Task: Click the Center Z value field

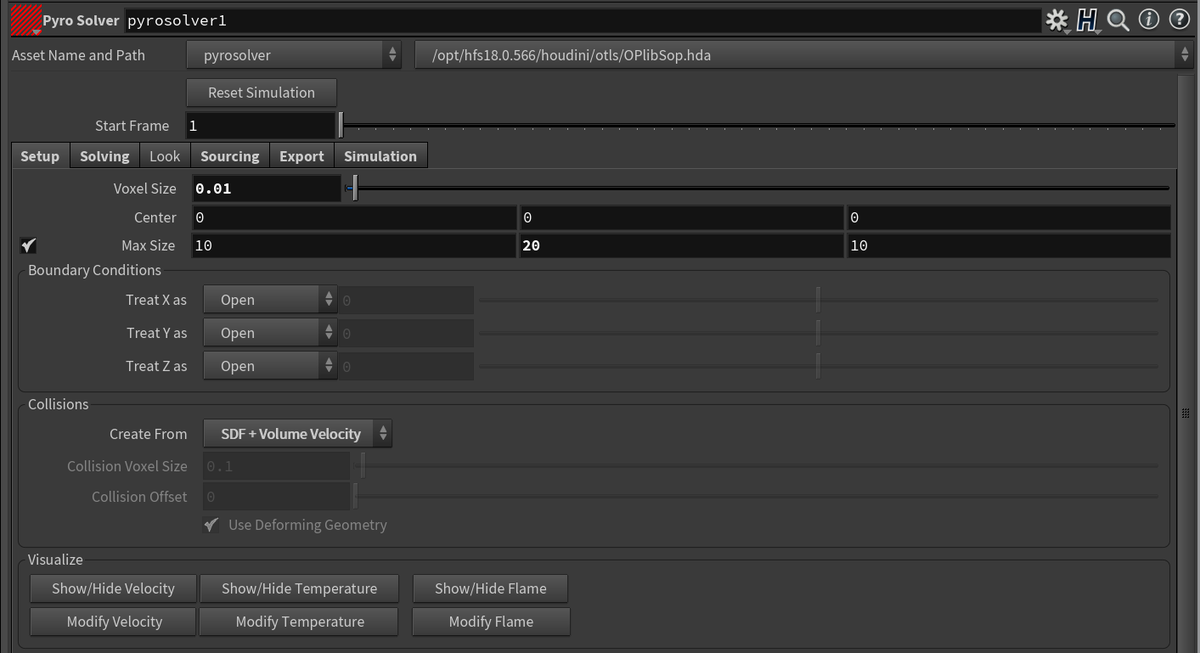Action: [x=1009, y=217]
